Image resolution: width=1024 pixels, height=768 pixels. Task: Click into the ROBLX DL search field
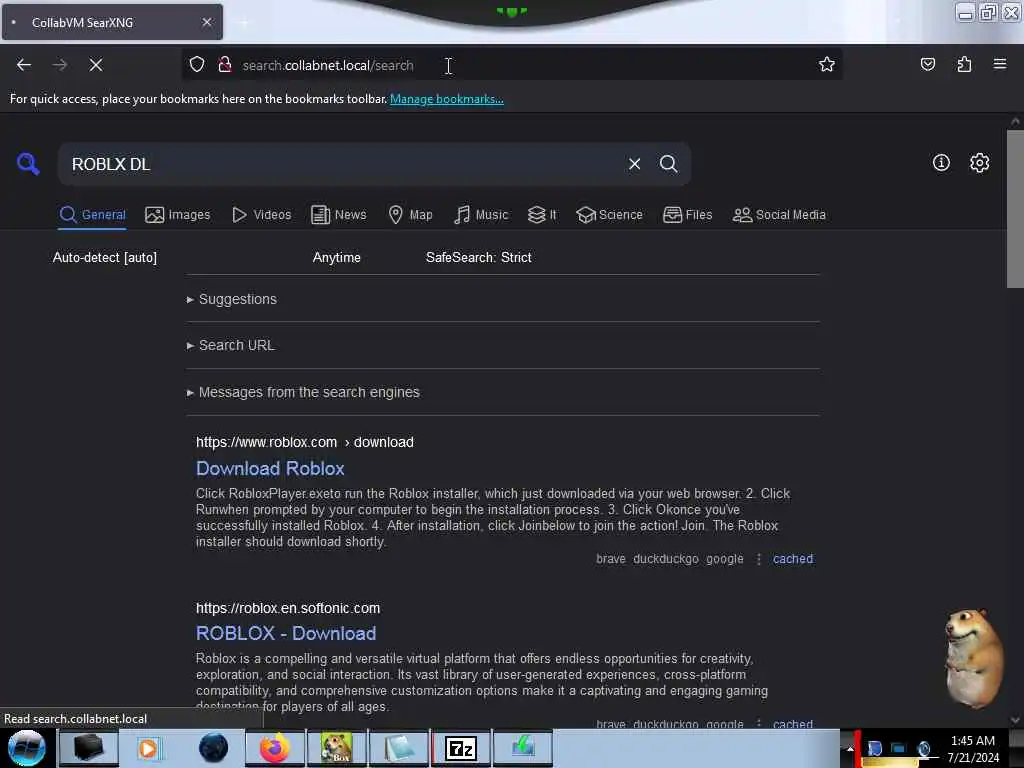(x=346, y=164)
